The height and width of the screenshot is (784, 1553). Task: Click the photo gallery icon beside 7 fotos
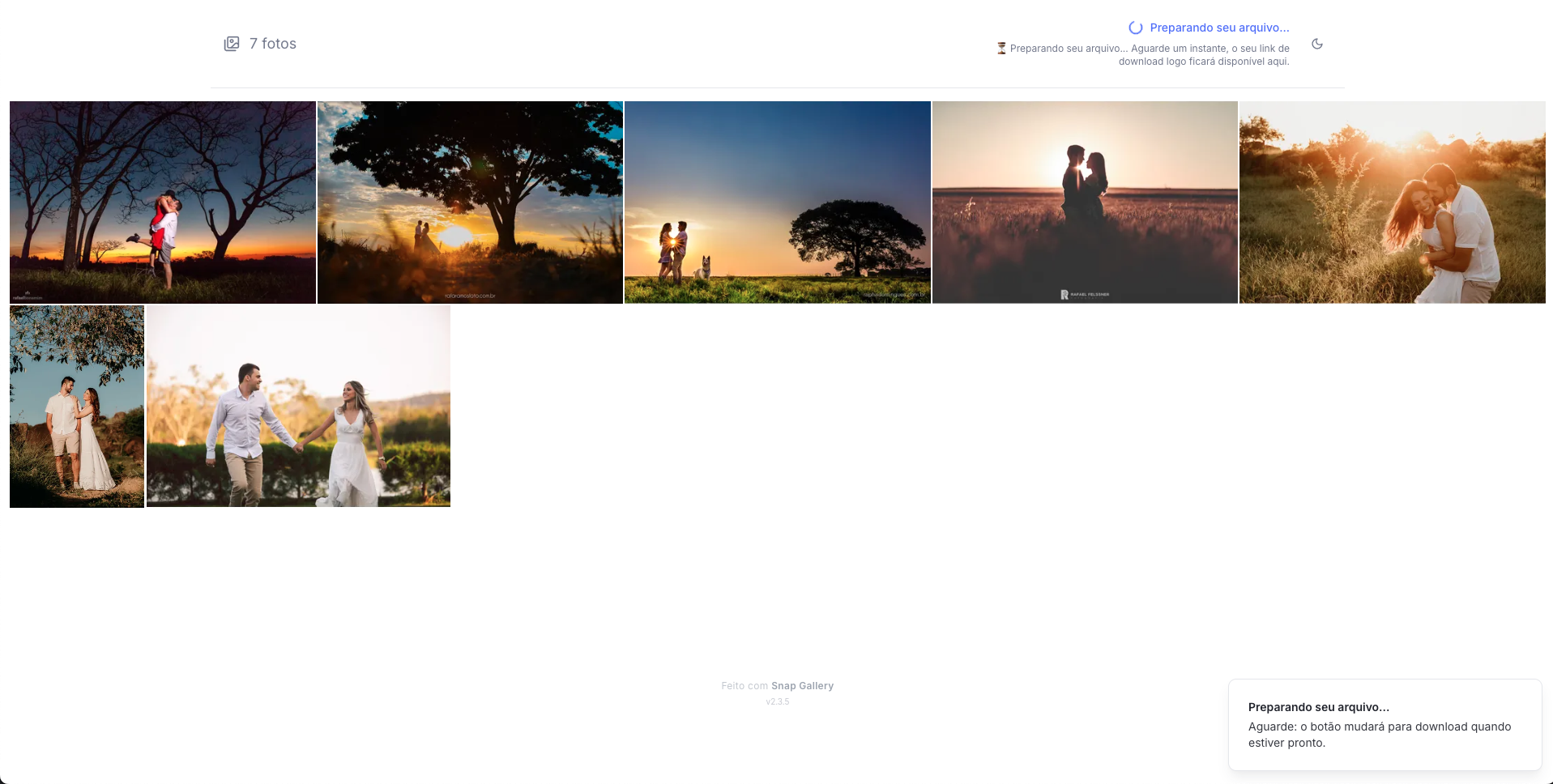pos(232,44)
